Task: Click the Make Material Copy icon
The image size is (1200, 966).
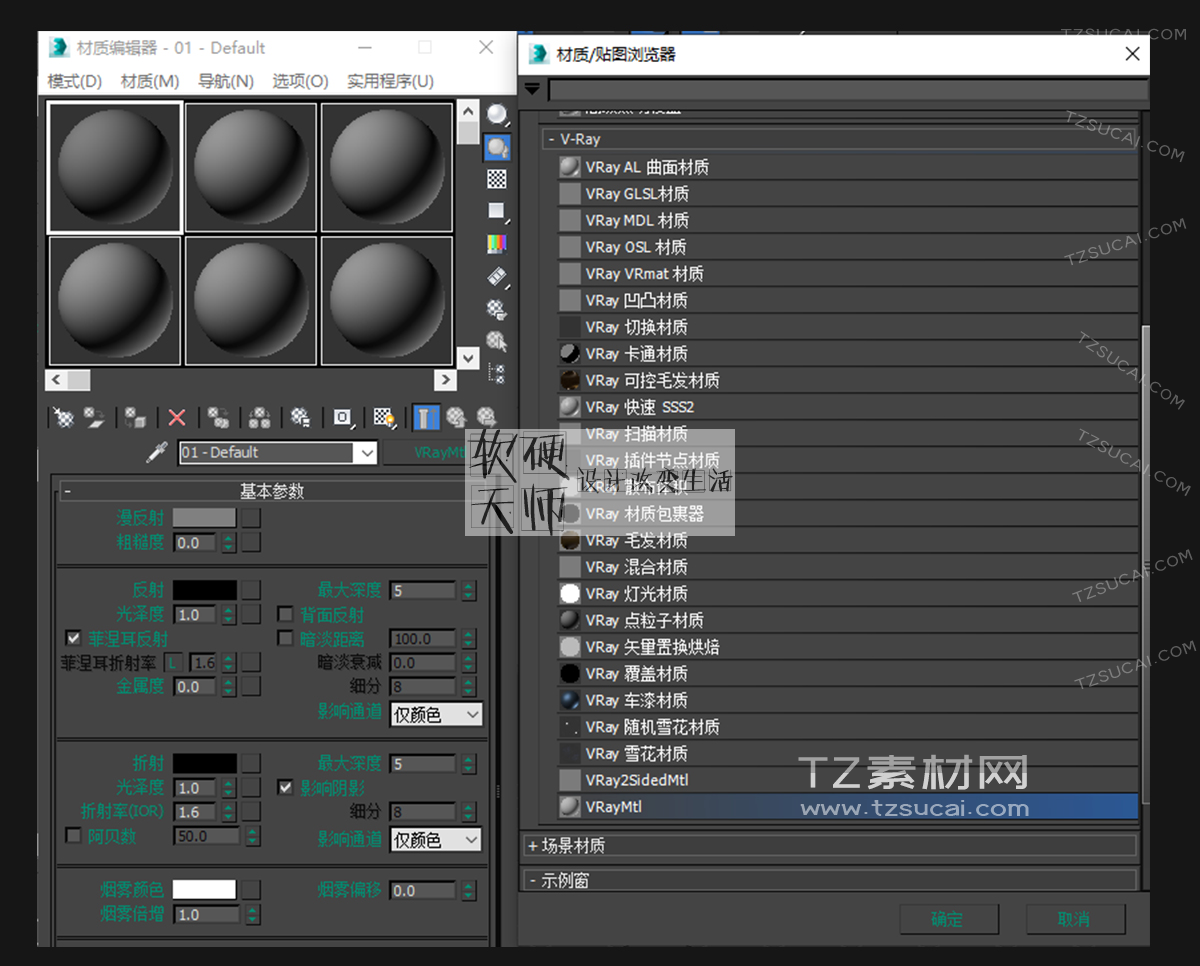Action: click(218, 417)
